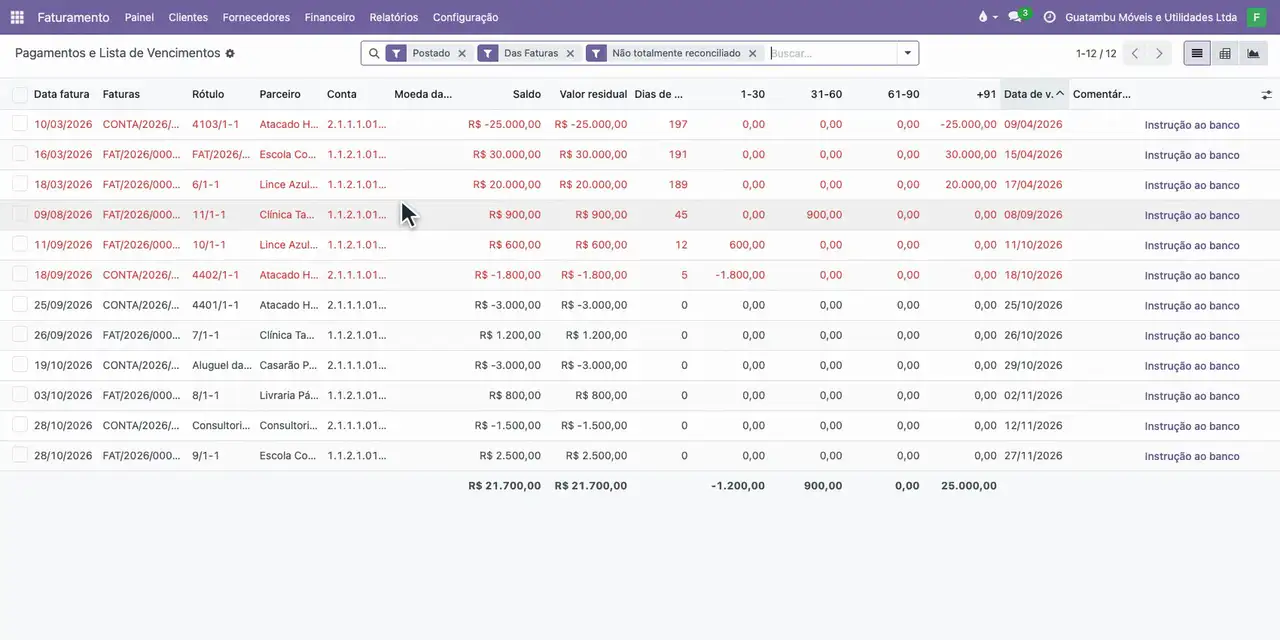The width and height of the screenshot is (1280, 640).
Task: Toggle the select-all header checkbox
Action: (20, 94)
